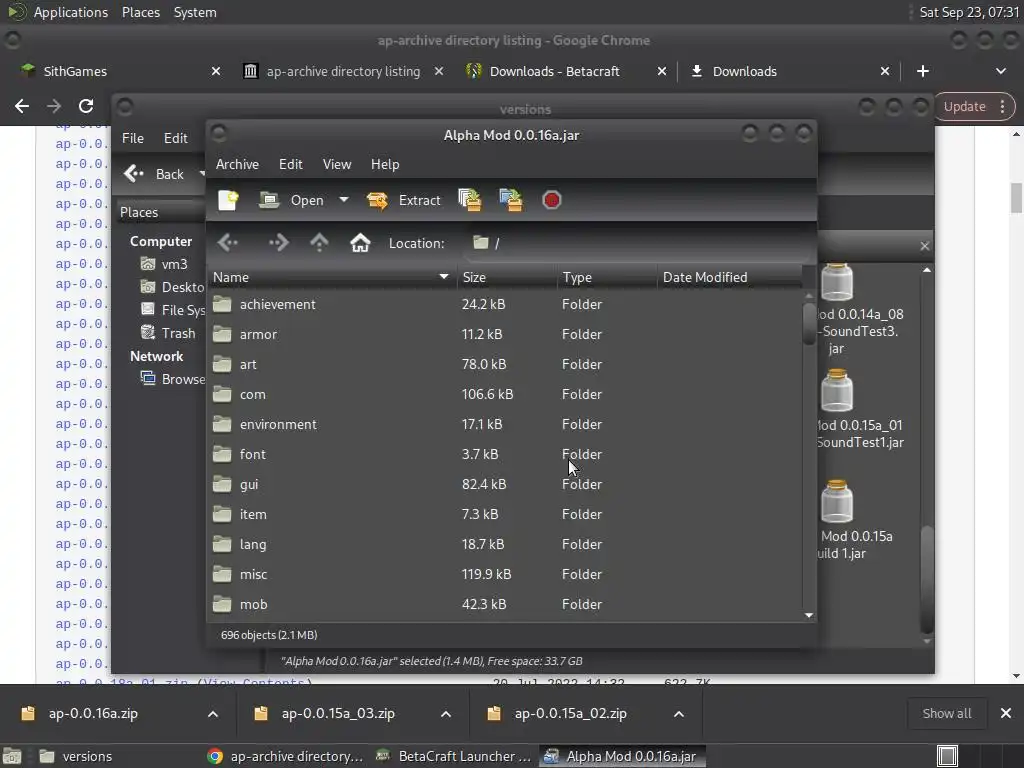Go back in Chrome
Image resolution: width=1024 pixels, height=768 pixels.
22,106
